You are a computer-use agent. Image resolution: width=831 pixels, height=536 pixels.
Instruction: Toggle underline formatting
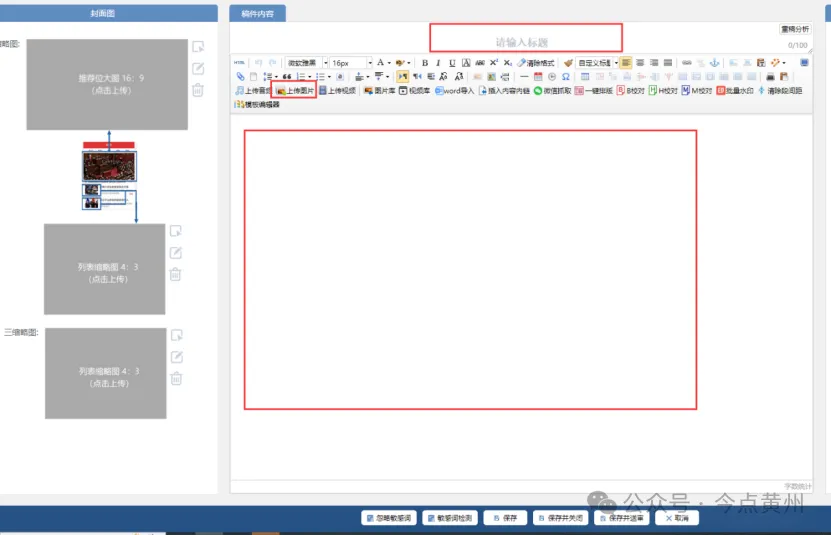tap(452, 63)
